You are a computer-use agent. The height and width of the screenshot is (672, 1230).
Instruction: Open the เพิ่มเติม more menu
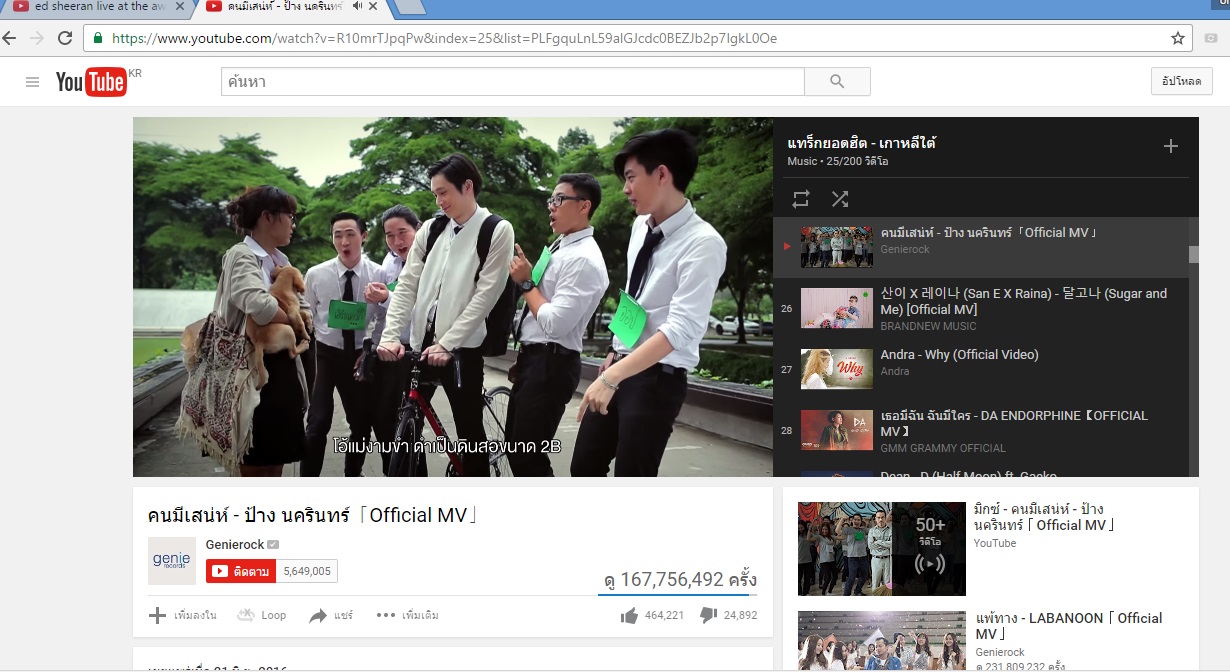click(407, 615)
